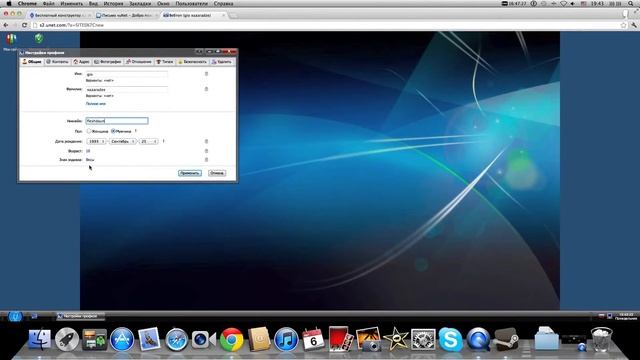
Task: Open the App Store Dock icon
Action: pyautogui.click(x=122, y=340)
